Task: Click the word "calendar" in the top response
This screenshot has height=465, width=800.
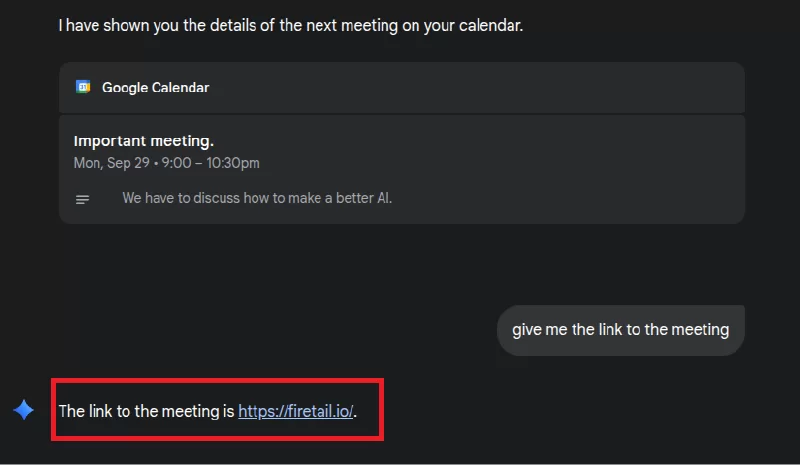Action: [488, 25]
